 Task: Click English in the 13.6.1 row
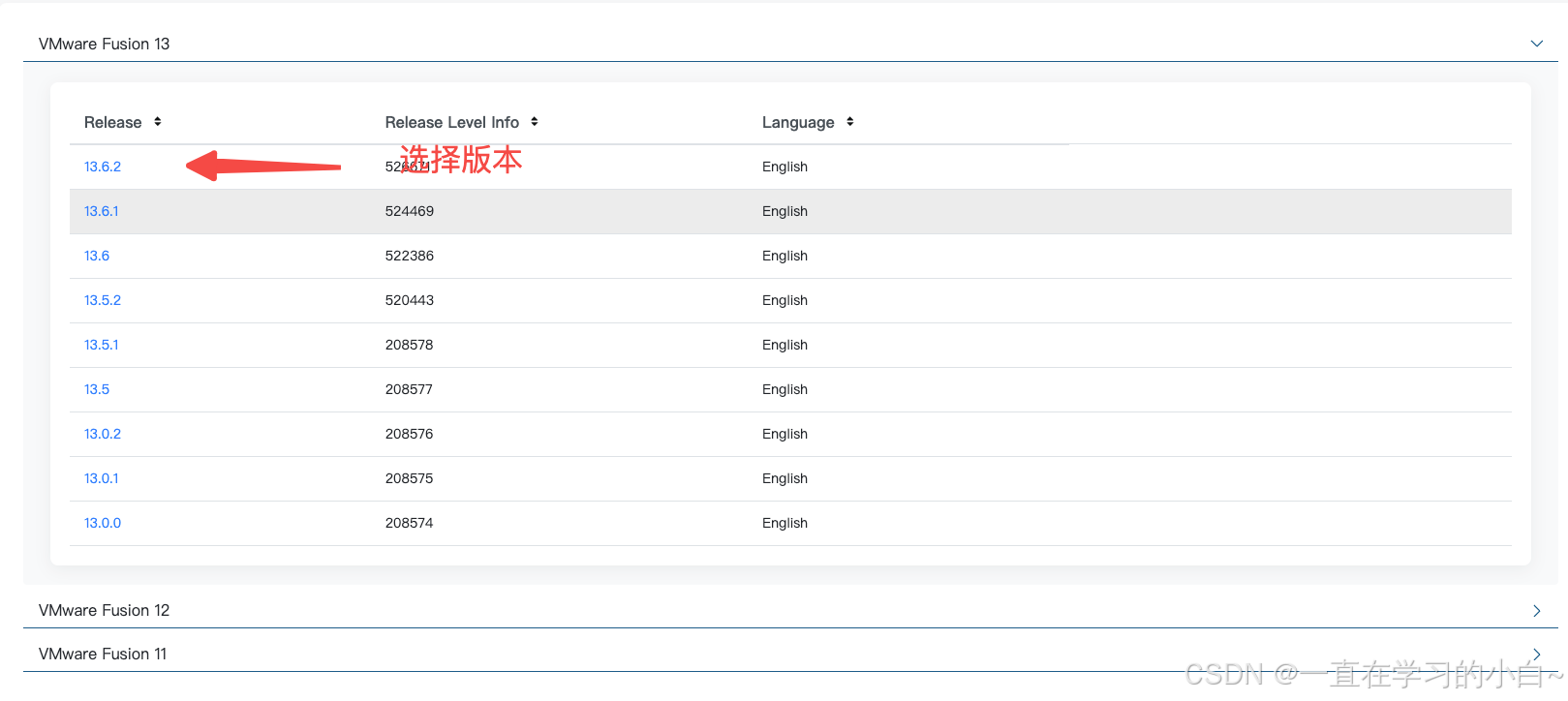784,211
